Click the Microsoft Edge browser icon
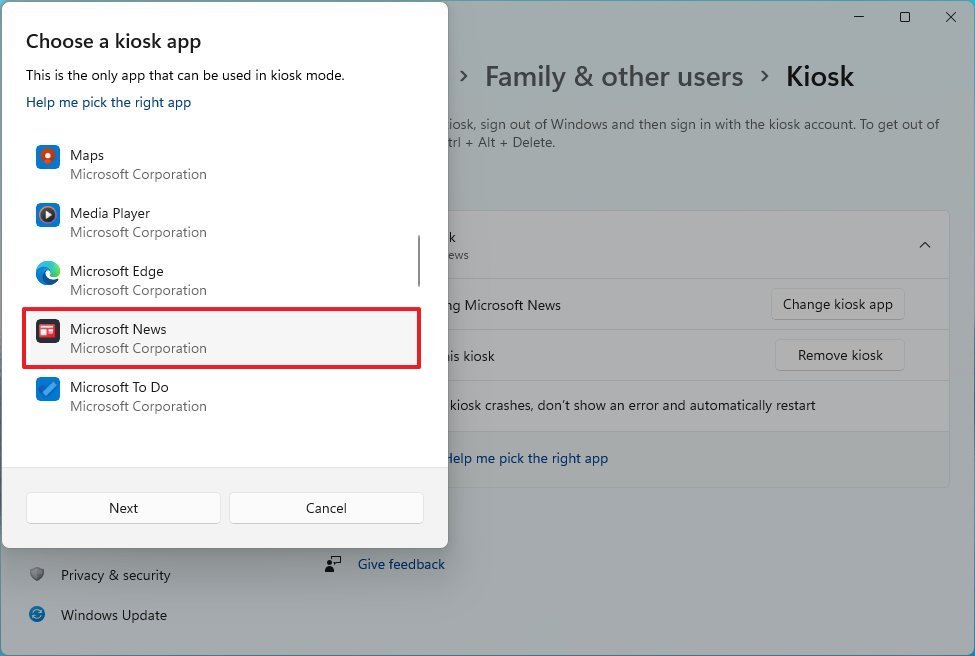 [x=47, y=272]
